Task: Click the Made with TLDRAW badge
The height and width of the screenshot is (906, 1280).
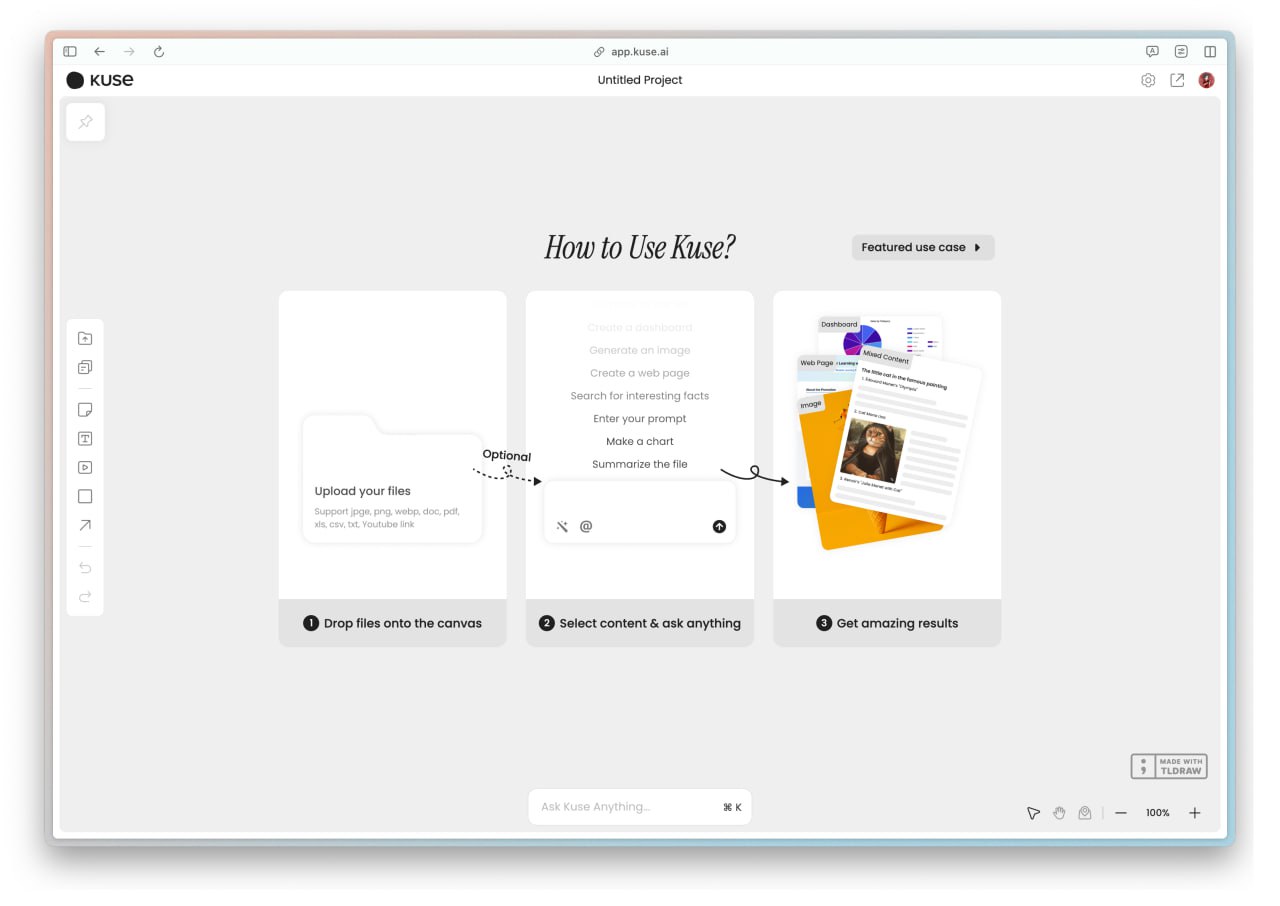Action: click(x=1169, y=767)
